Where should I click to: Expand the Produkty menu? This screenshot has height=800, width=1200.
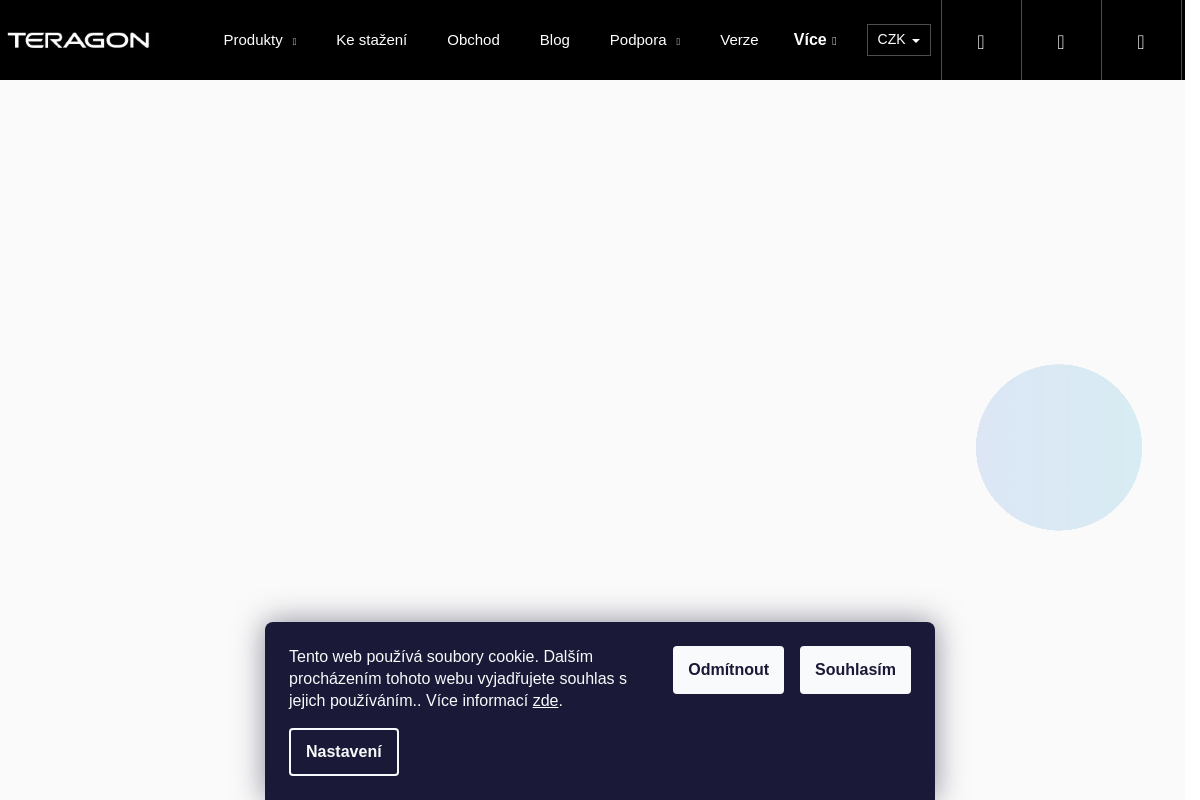tap(259, 40)
